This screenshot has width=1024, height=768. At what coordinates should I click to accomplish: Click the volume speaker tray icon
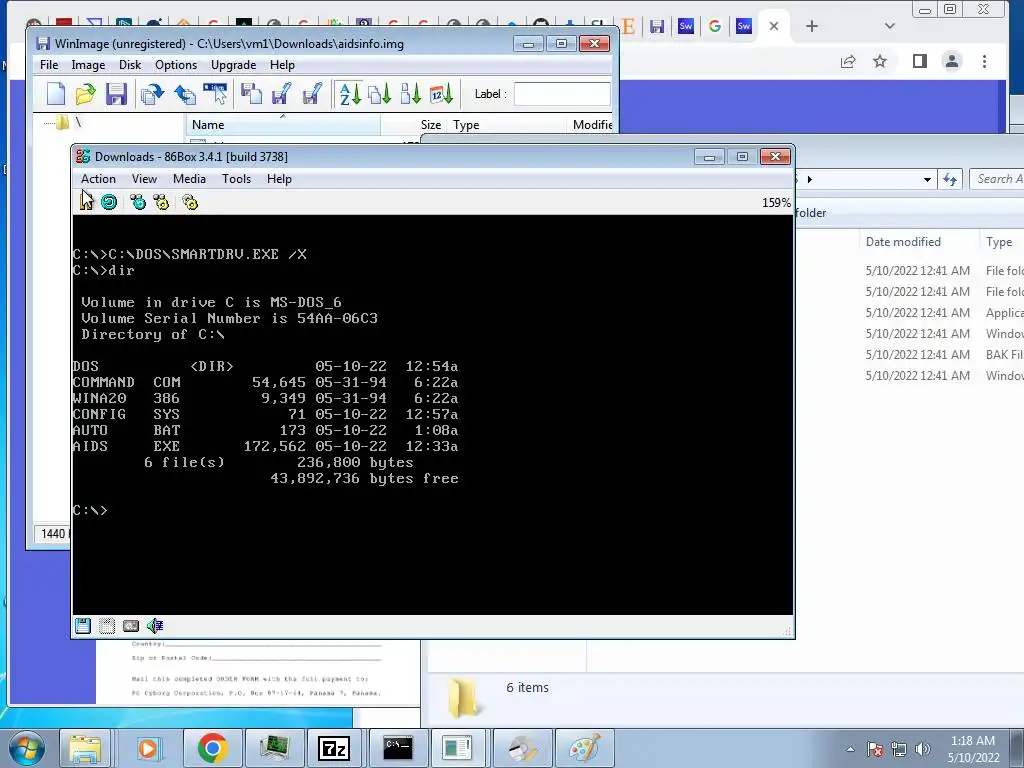(x=922, y=749)
